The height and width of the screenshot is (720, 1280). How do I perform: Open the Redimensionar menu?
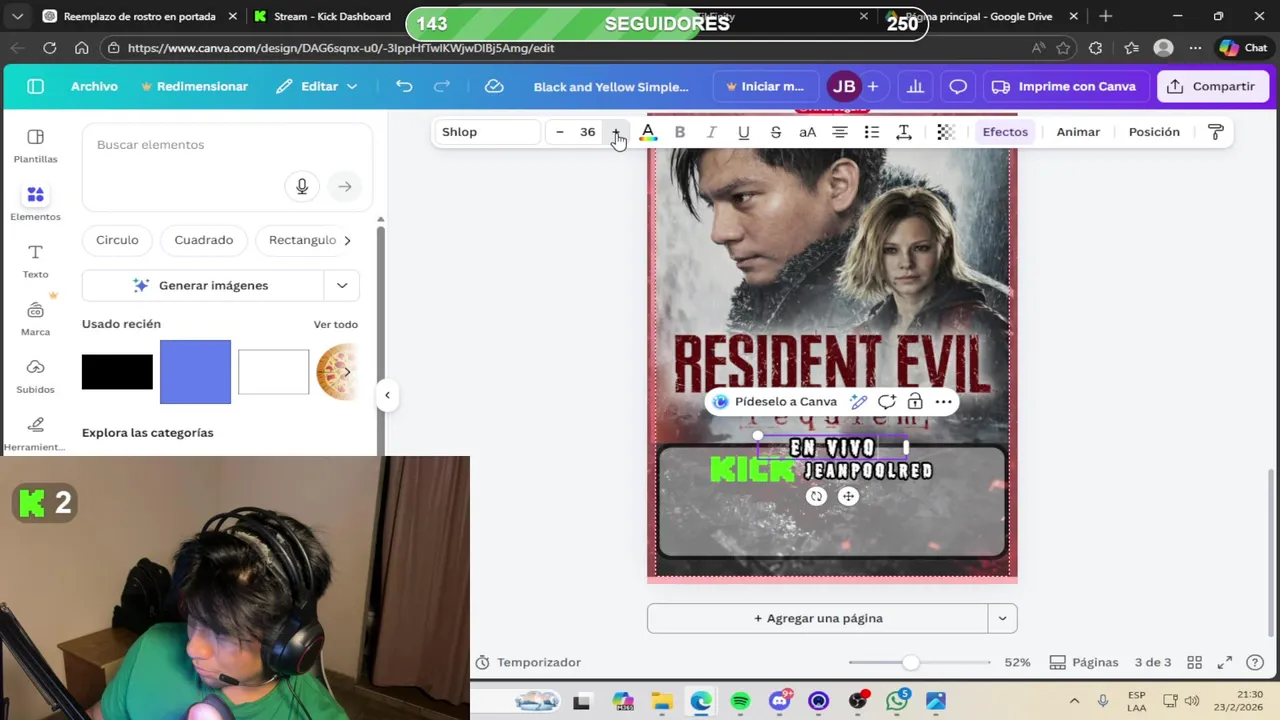point(194,87)
